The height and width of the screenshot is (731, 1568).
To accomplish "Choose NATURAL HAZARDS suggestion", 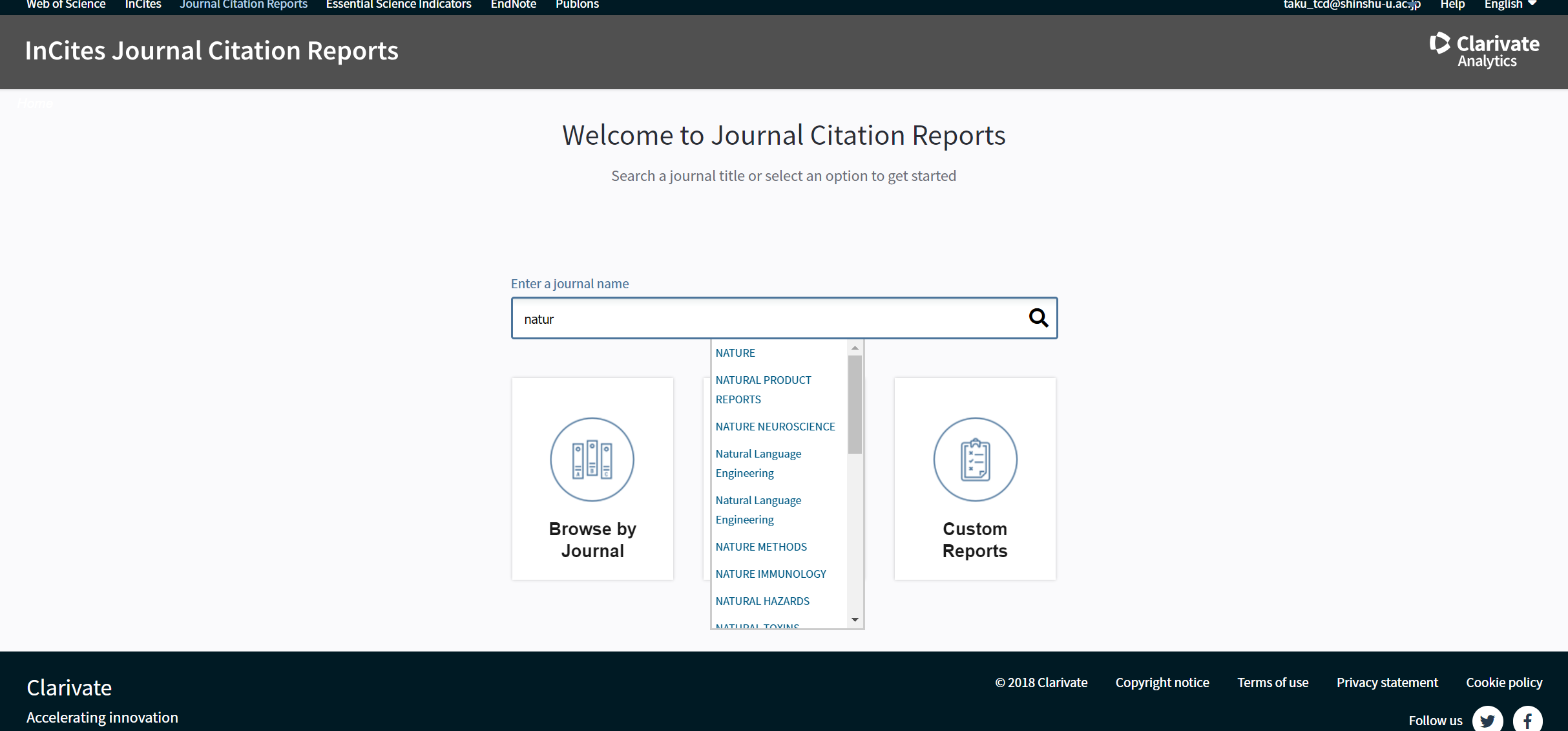I will [x=762, y=601].
